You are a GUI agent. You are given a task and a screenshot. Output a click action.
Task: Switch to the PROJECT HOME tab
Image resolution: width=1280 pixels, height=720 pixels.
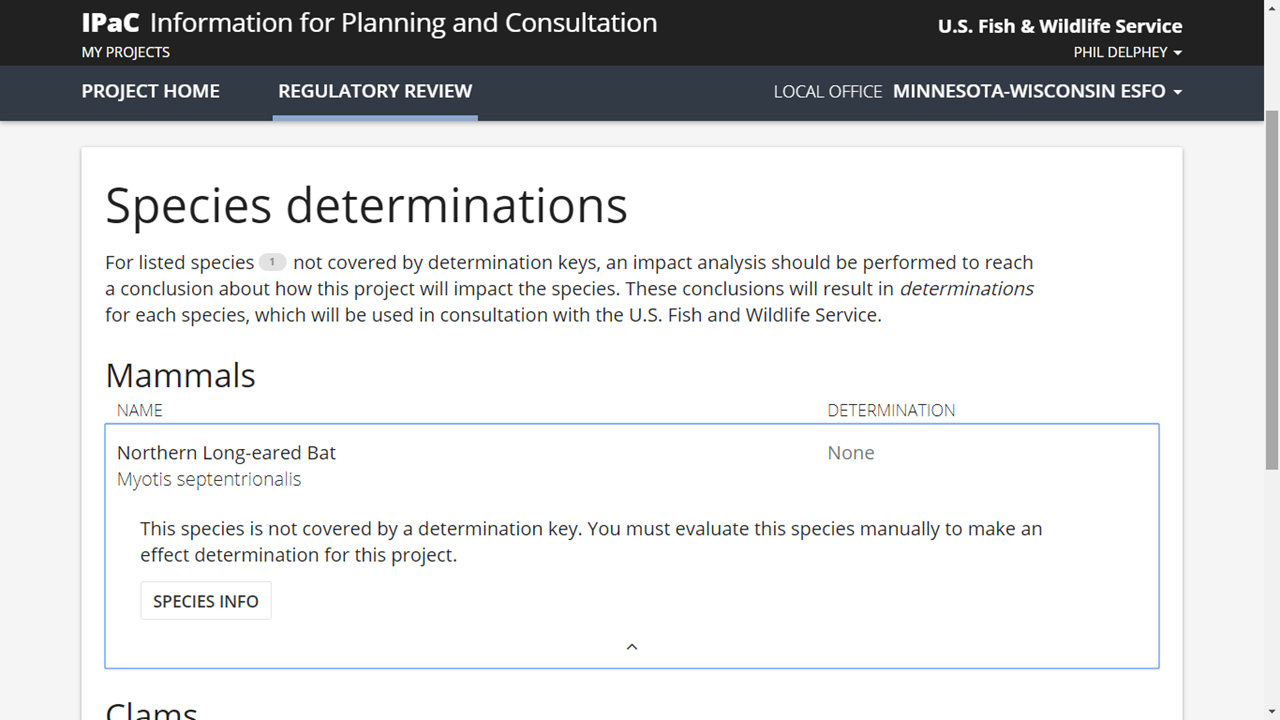151,91
